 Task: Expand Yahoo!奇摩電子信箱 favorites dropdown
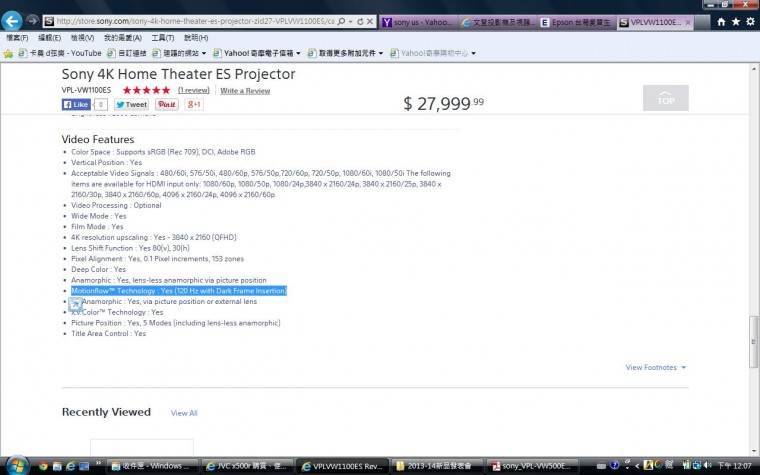point(298,53)
